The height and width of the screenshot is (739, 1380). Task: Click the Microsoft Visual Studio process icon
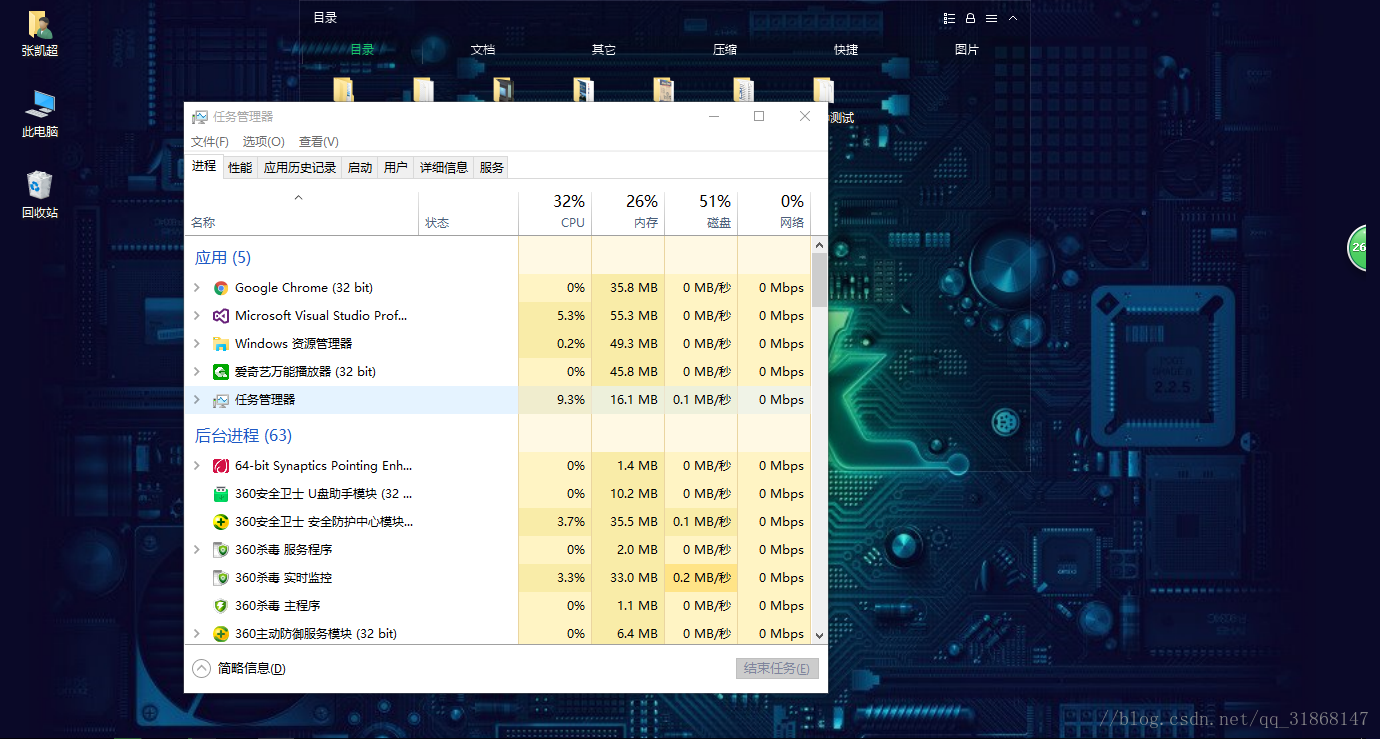(x=221, y=316)
